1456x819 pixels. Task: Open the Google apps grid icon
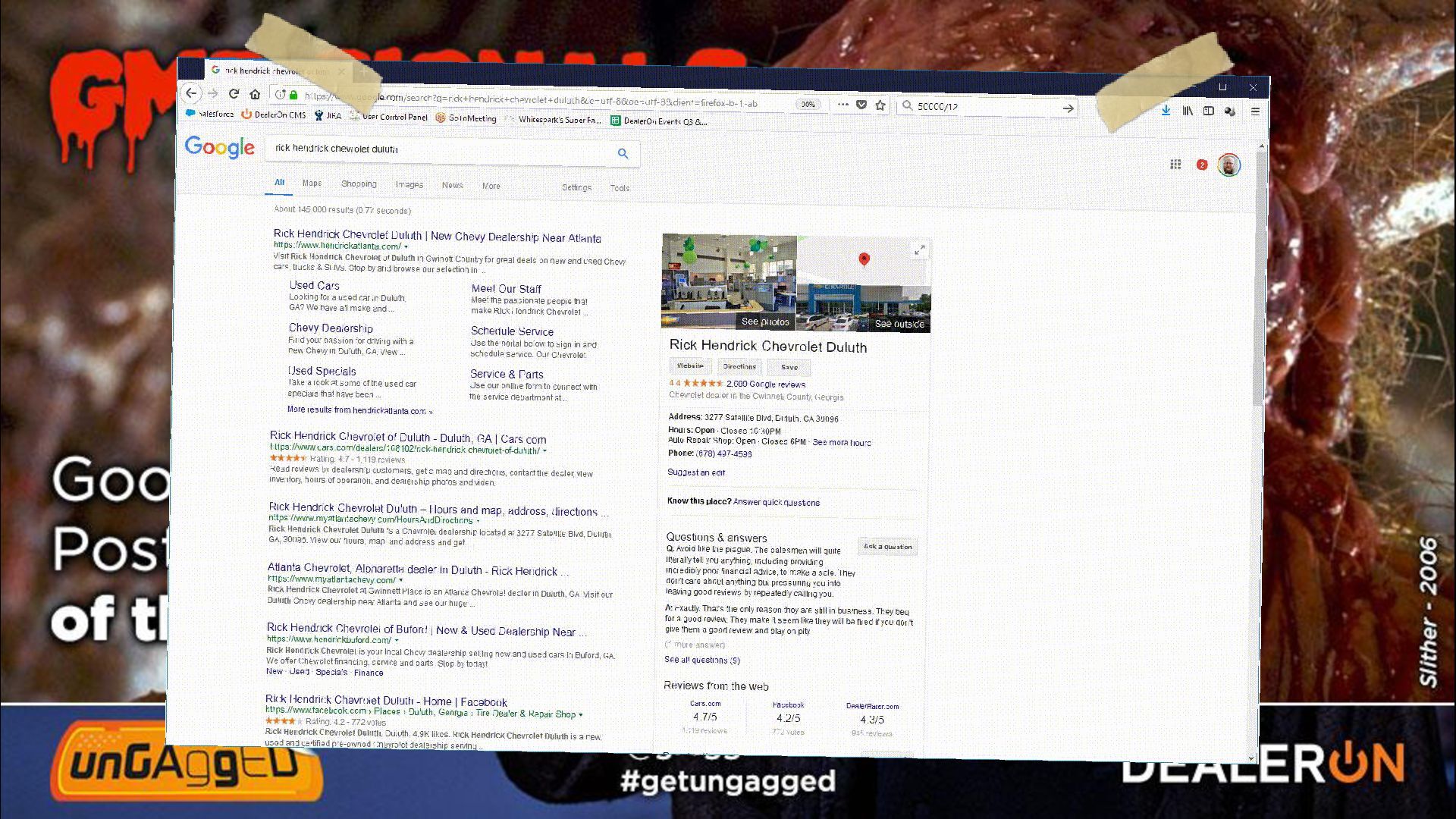pos(1175,164)
